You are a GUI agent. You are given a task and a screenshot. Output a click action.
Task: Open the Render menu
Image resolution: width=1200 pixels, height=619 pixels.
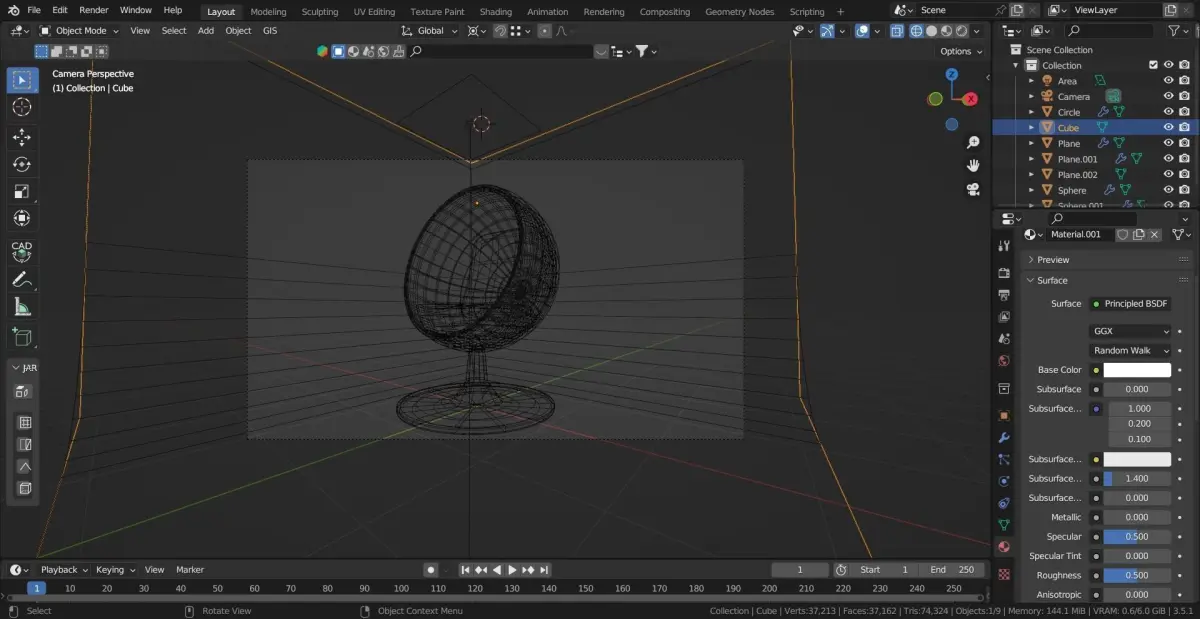[x=94, y=10]
